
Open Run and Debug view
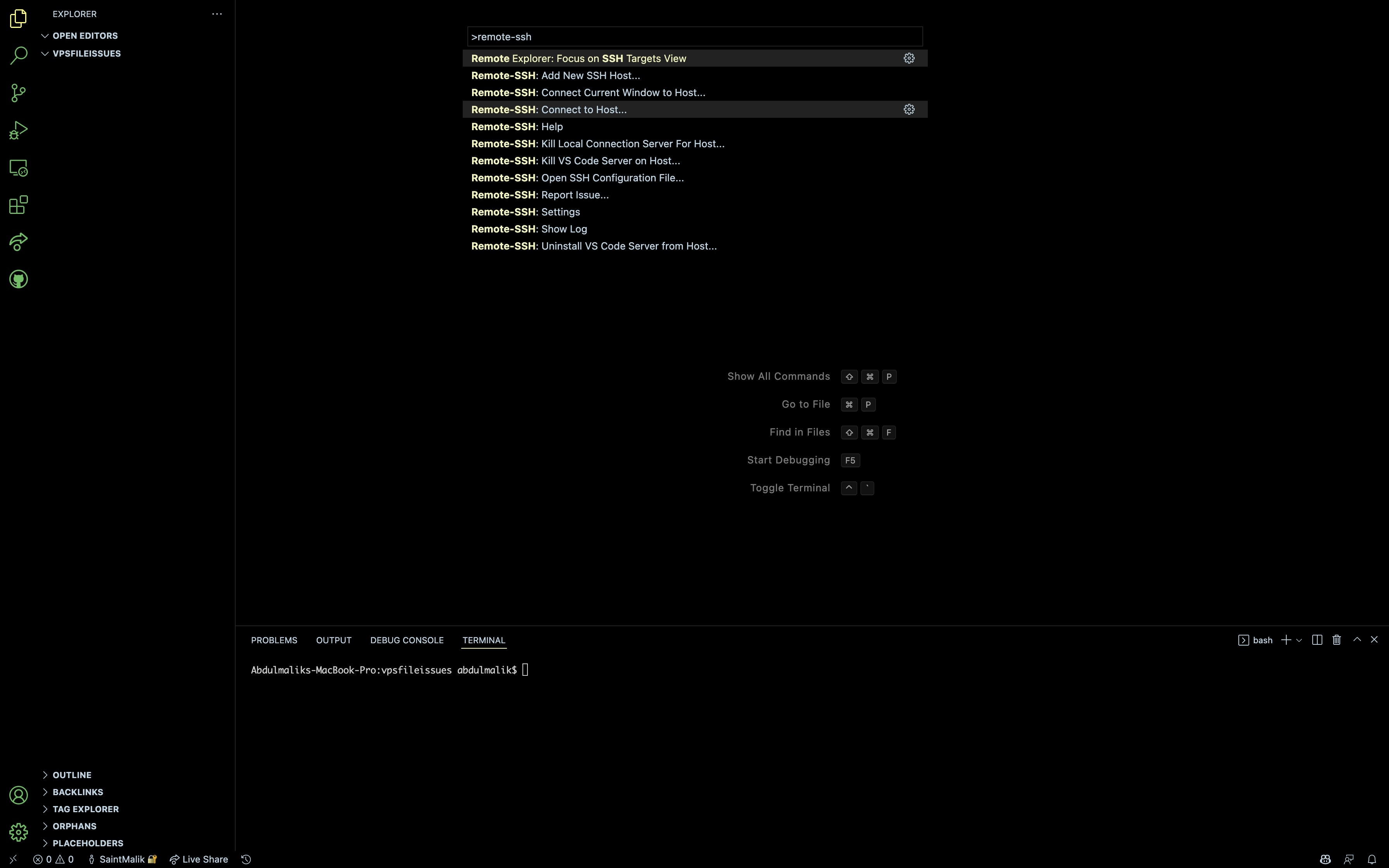click(x=18, y=130)
